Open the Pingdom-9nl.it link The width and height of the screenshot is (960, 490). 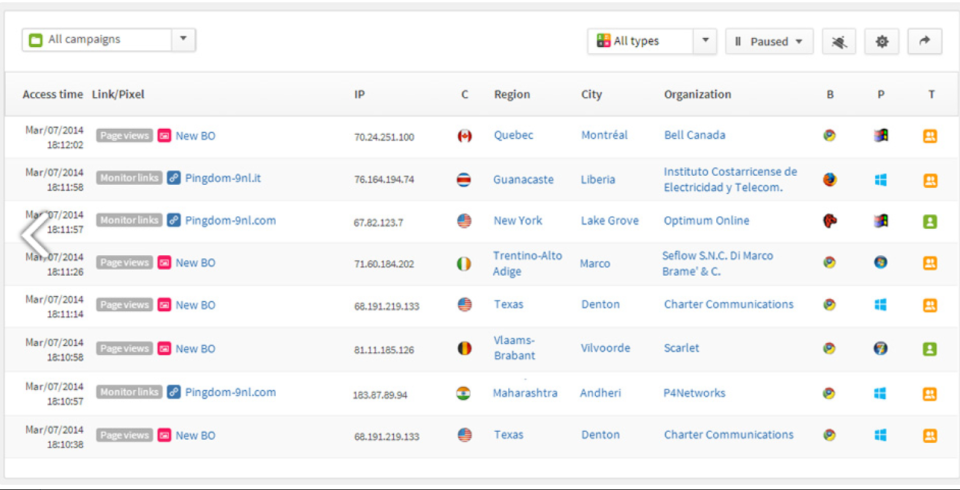pos(222,178)
